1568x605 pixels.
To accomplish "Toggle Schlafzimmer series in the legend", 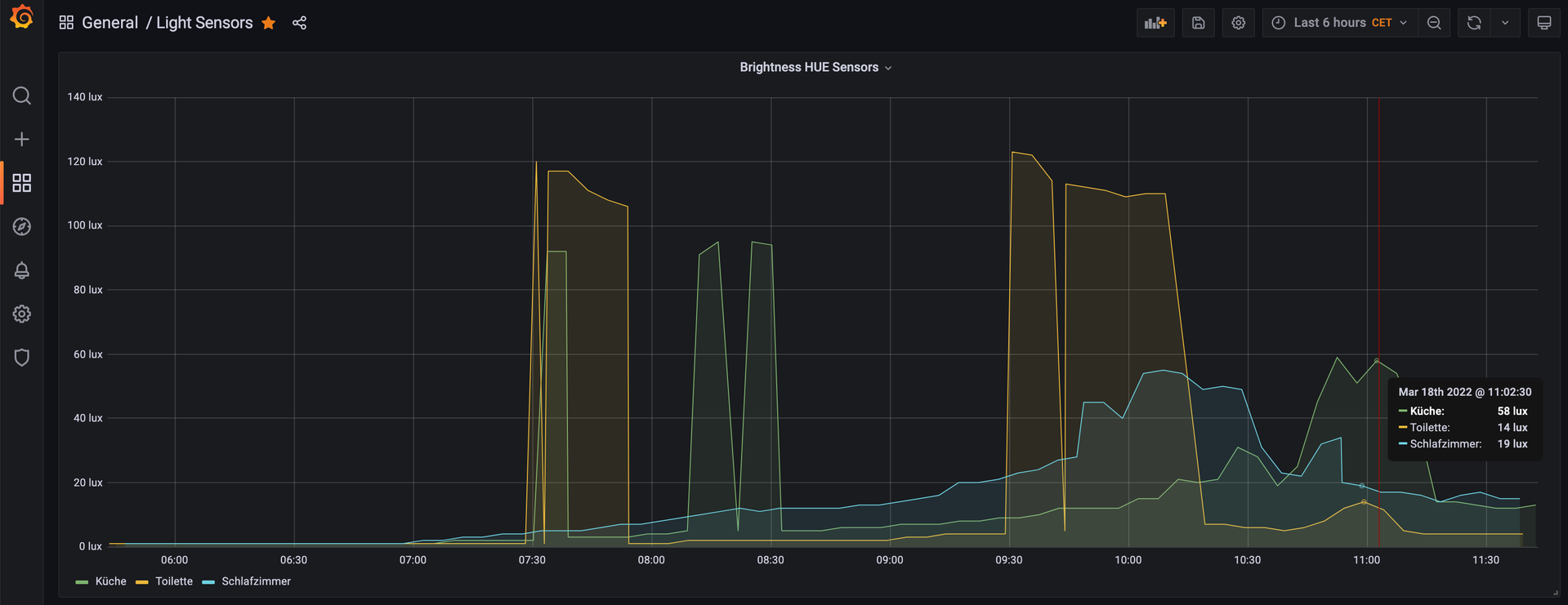I will click(256, 581).
